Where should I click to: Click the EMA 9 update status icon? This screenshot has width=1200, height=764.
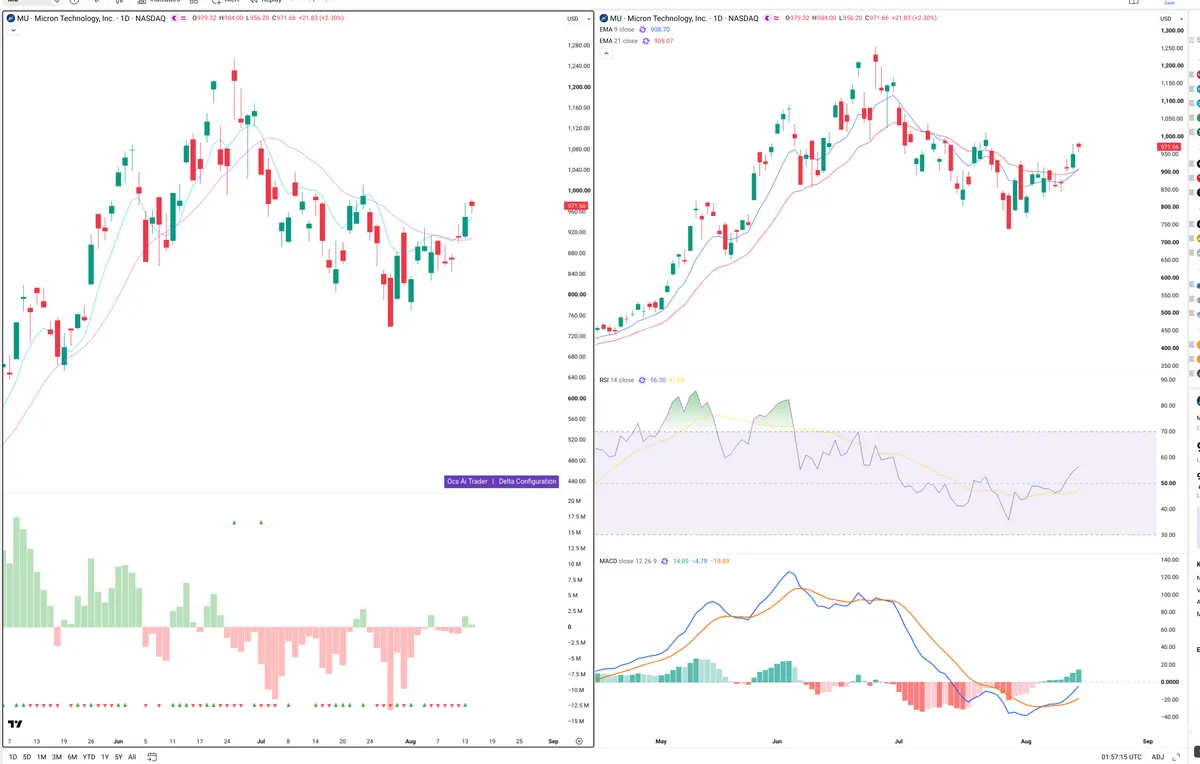click(642, 29)
